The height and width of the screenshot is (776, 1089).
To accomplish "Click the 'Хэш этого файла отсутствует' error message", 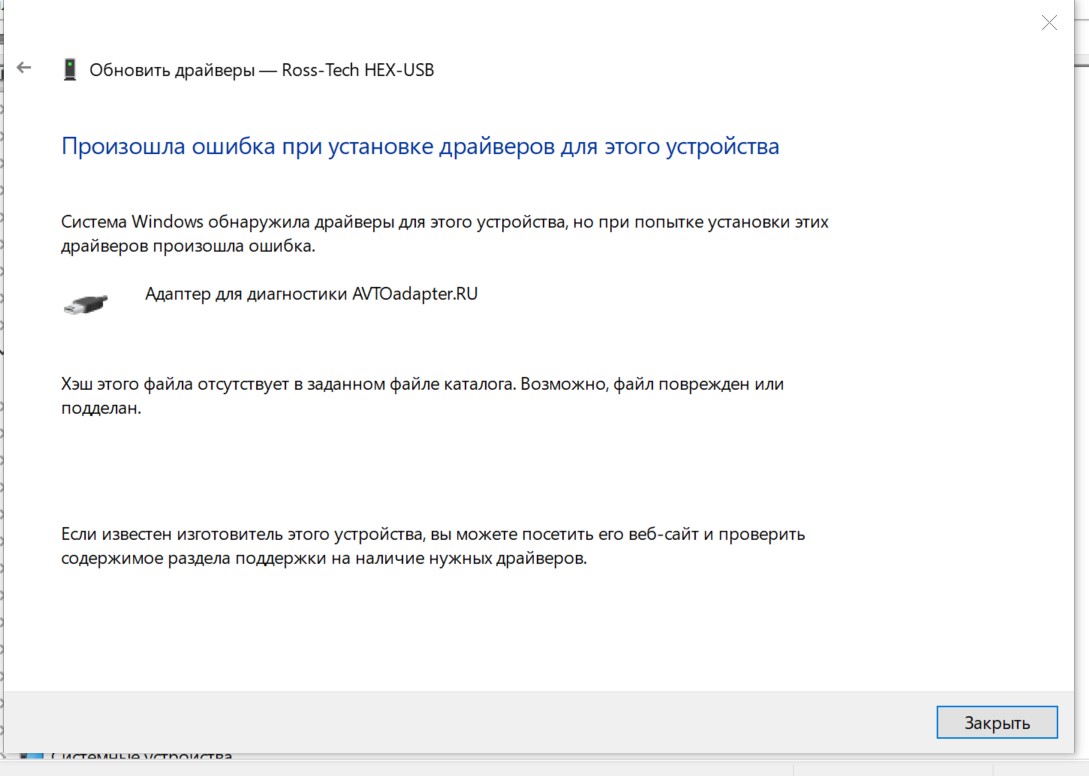I will (x=422, y=384).
